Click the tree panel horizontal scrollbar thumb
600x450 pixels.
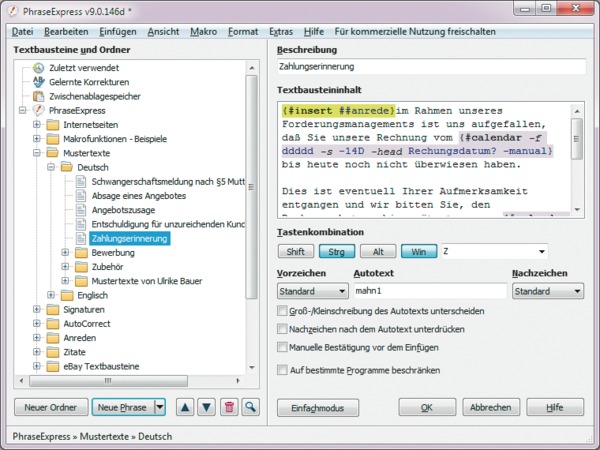click(108, 381)
